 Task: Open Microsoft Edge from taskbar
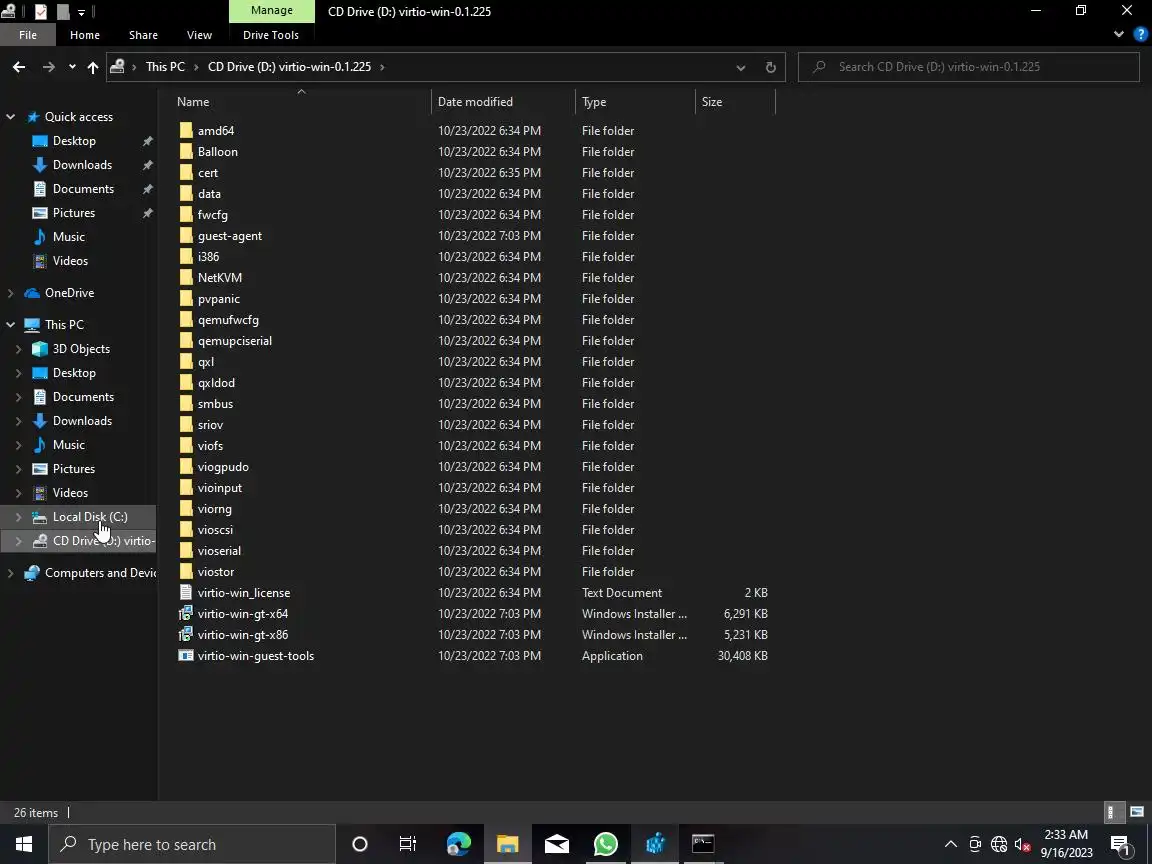coord(458,844)
